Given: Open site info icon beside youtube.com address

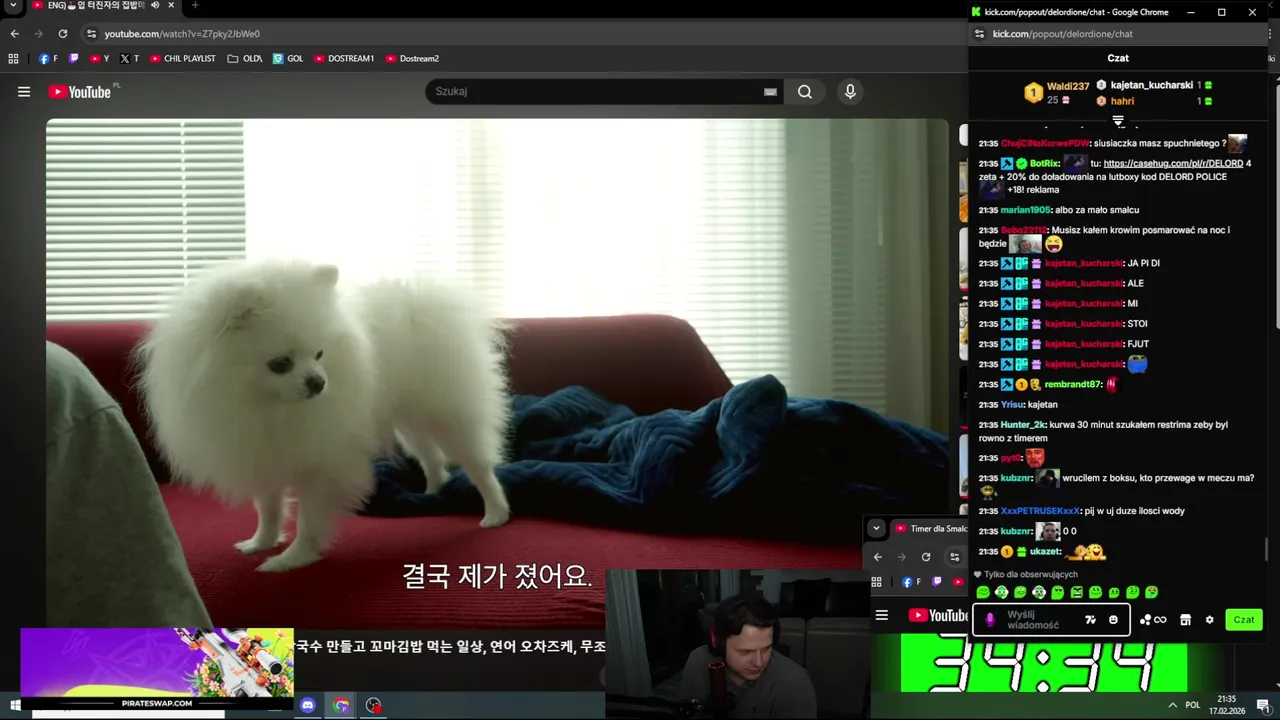Looking at the screenshot, I should [x=91, y=34].
